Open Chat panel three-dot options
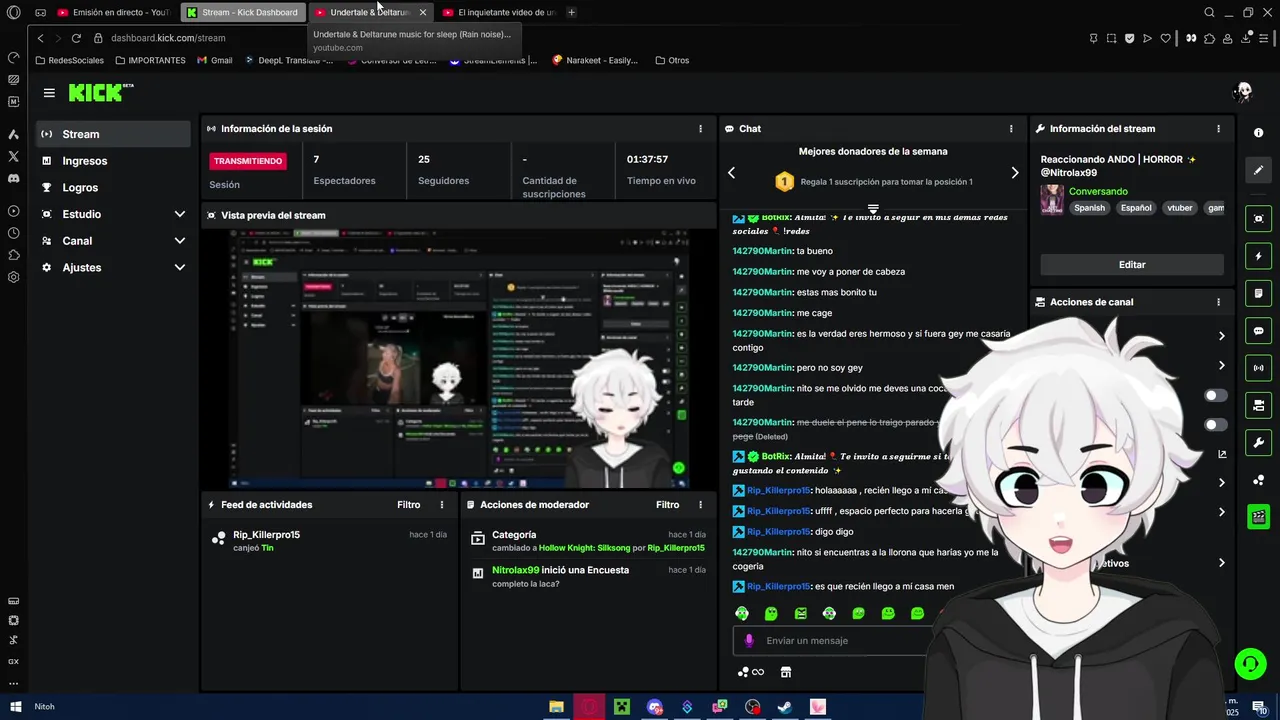1280x720 pixels. point(1011,128)
